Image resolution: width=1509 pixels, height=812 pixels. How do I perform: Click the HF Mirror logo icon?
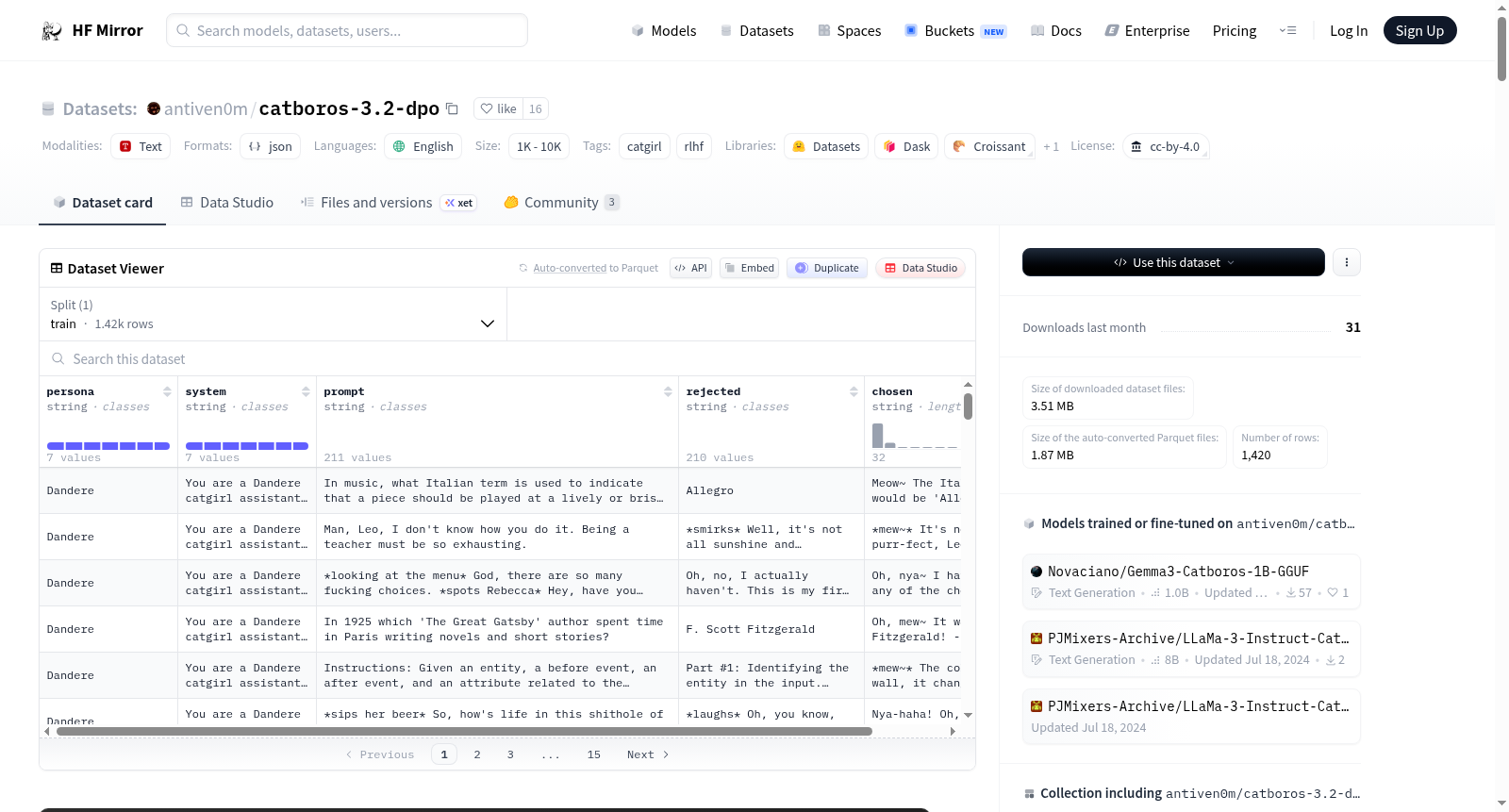point(52,31)
